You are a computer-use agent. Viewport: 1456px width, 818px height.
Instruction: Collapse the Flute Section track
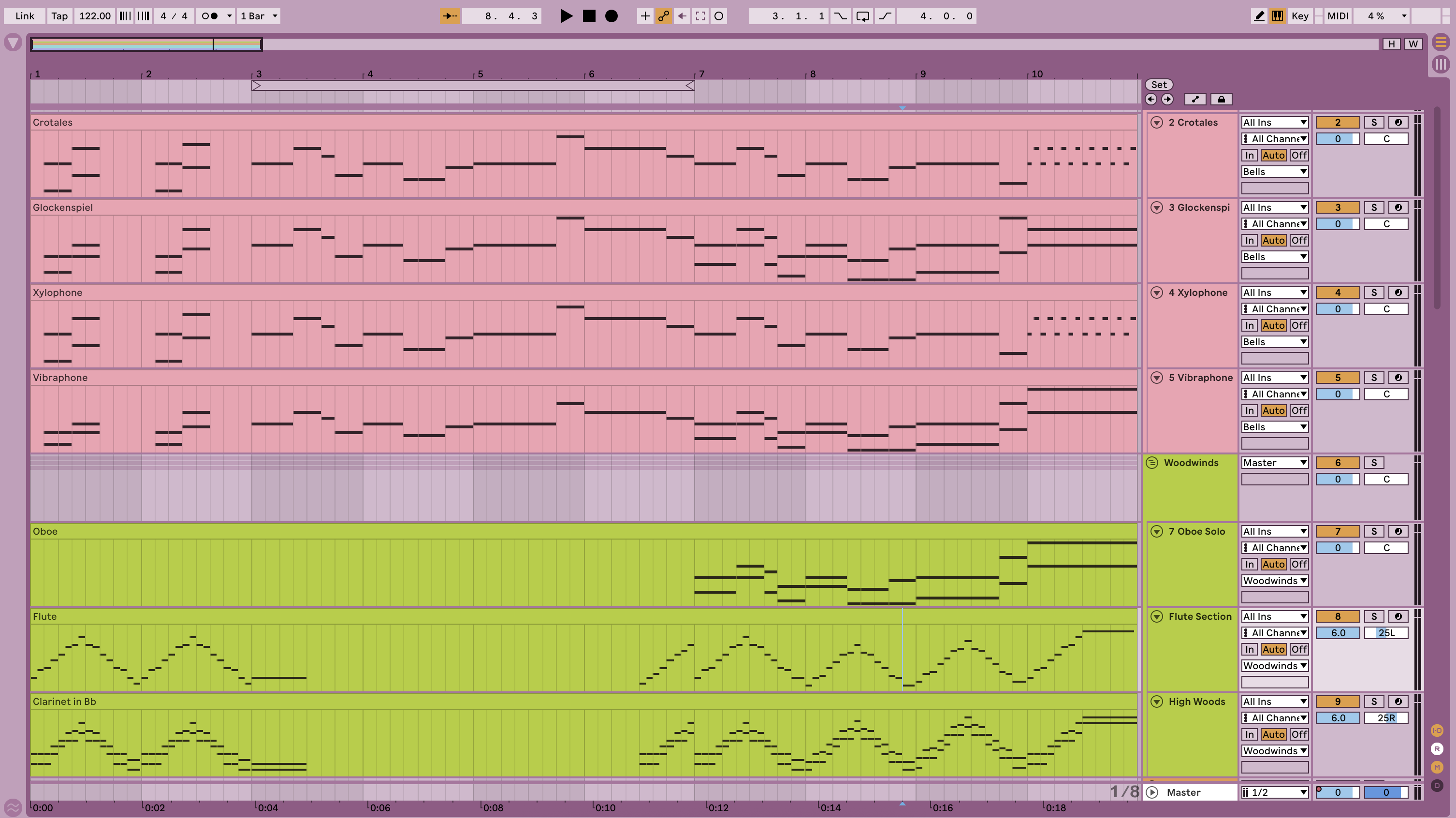1156,616
